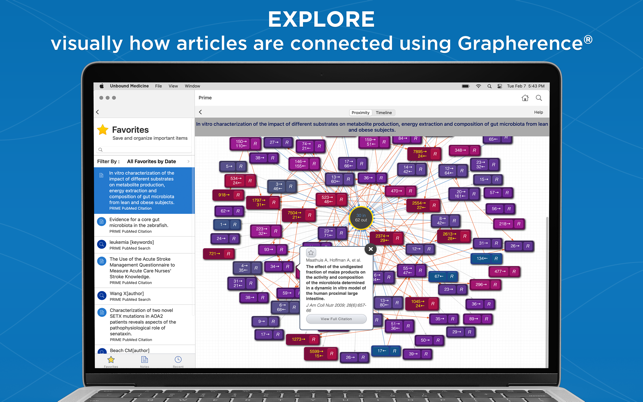The width and height of the screenshot is (643, 402).
Task: Click the home icon in Prime toolbar
Action: pos(525,98)
